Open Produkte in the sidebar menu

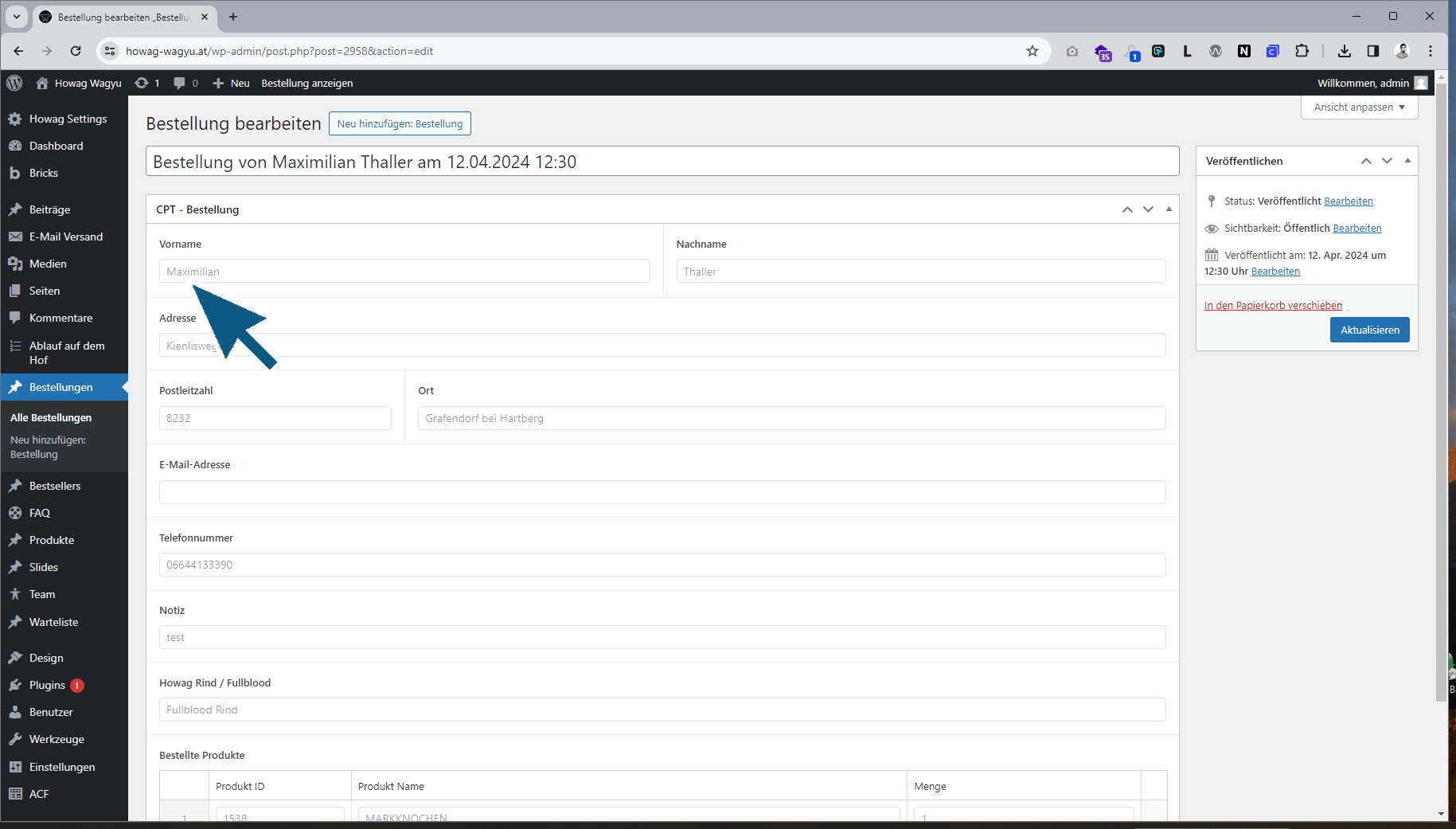click(x=52, y=540)
